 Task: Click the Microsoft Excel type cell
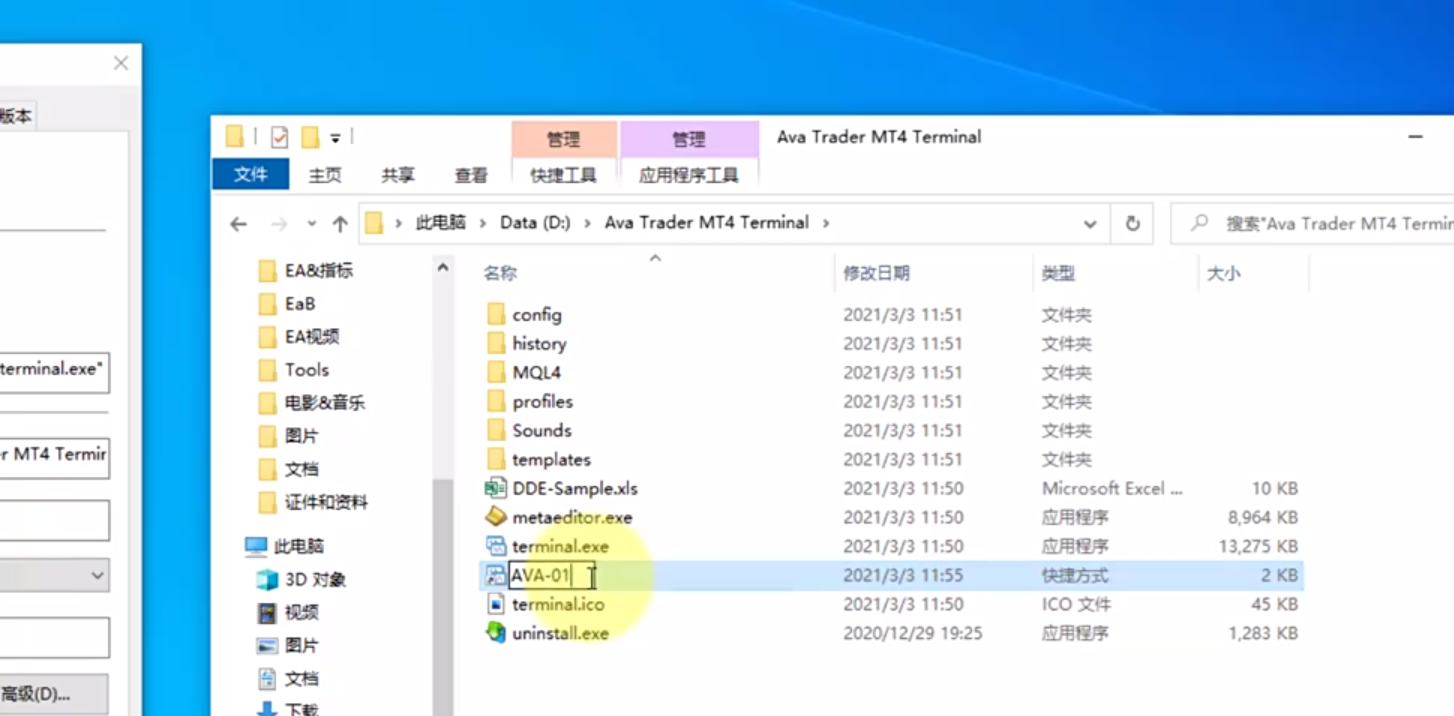click(1113, 488)
